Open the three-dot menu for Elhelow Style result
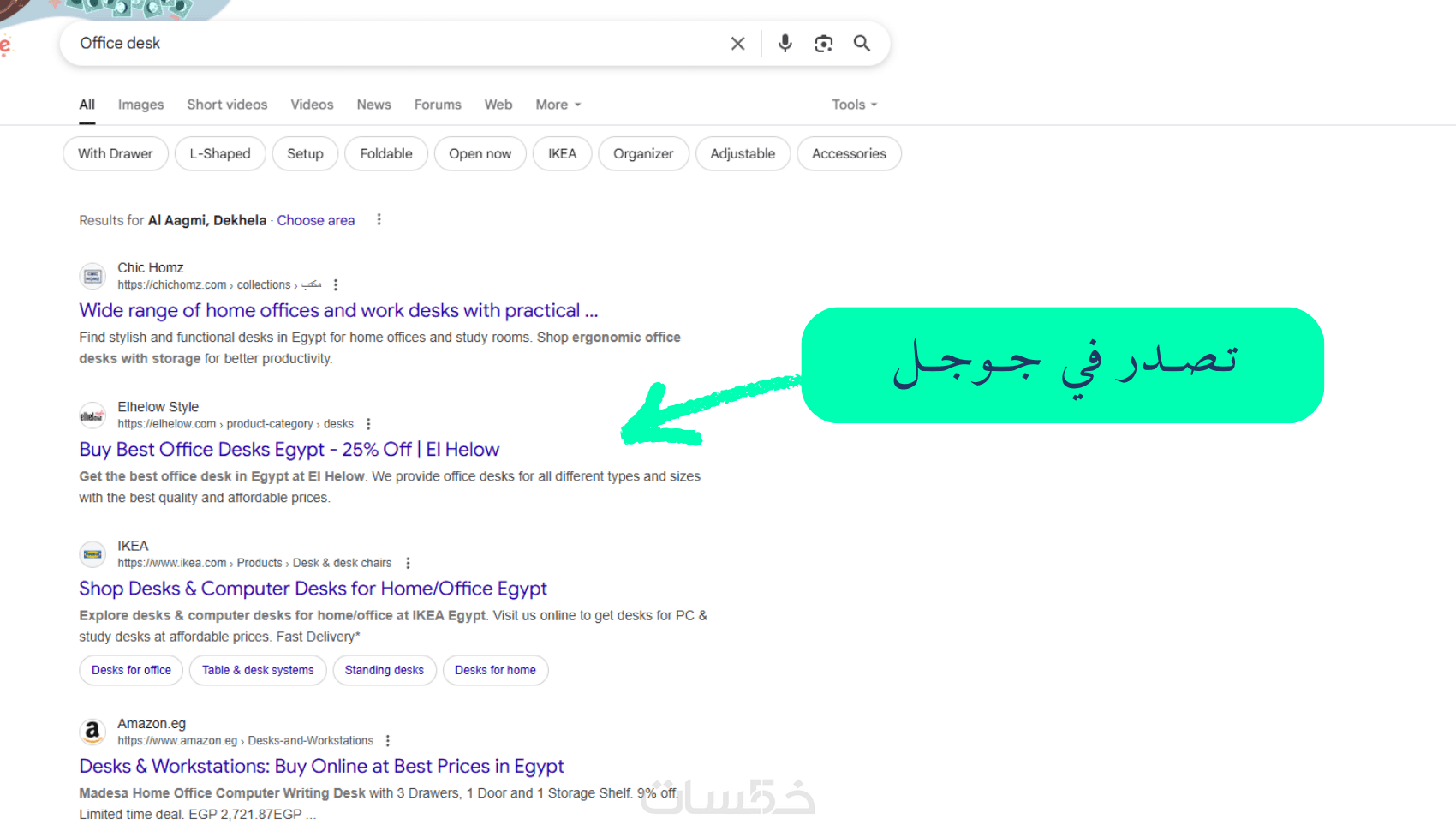 point(368,424)
